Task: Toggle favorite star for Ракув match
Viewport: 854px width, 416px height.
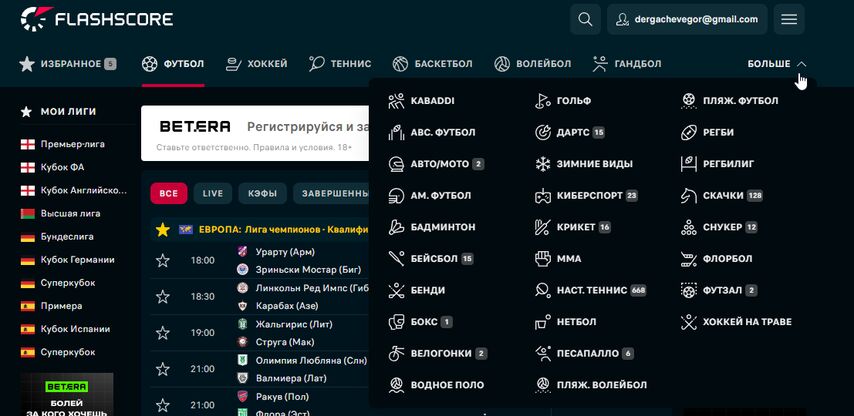Action: (162, 405)
